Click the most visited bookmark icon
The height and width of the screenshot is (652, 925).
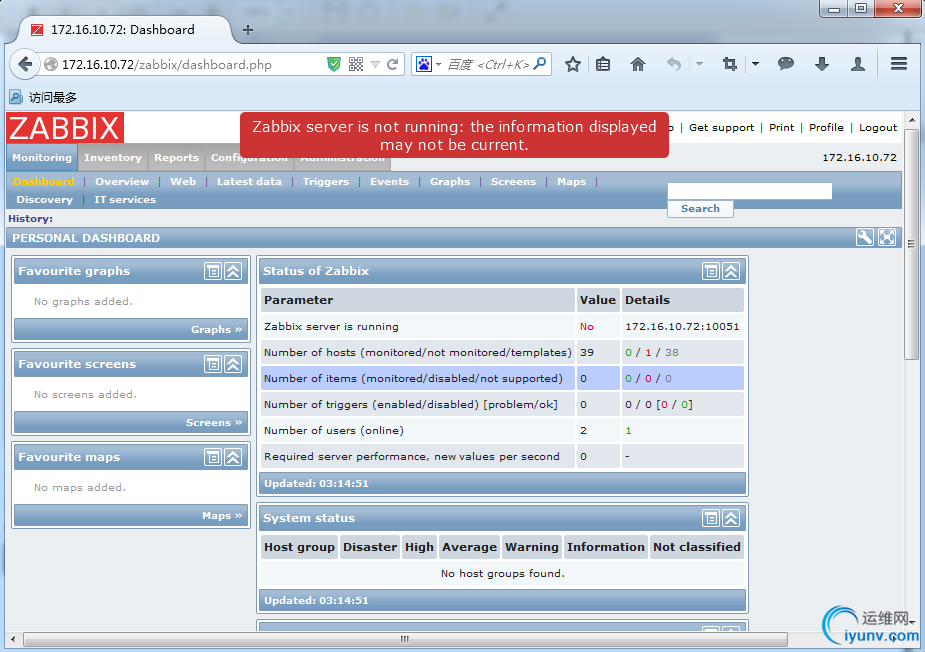click(16, 97)
